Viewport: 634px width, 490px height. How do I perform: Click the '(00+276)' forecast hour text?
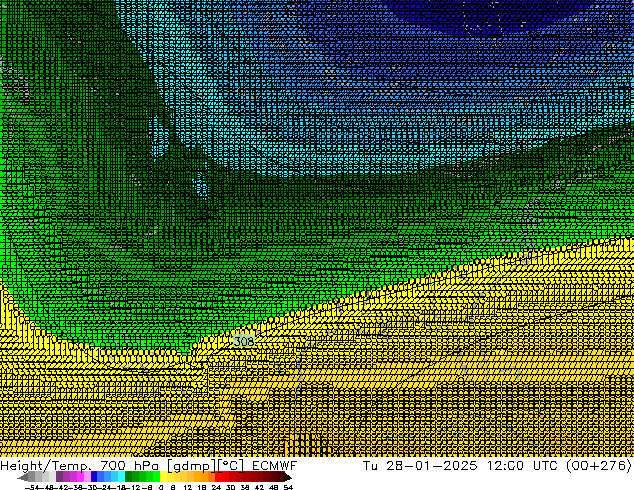(x=599, y=466)
